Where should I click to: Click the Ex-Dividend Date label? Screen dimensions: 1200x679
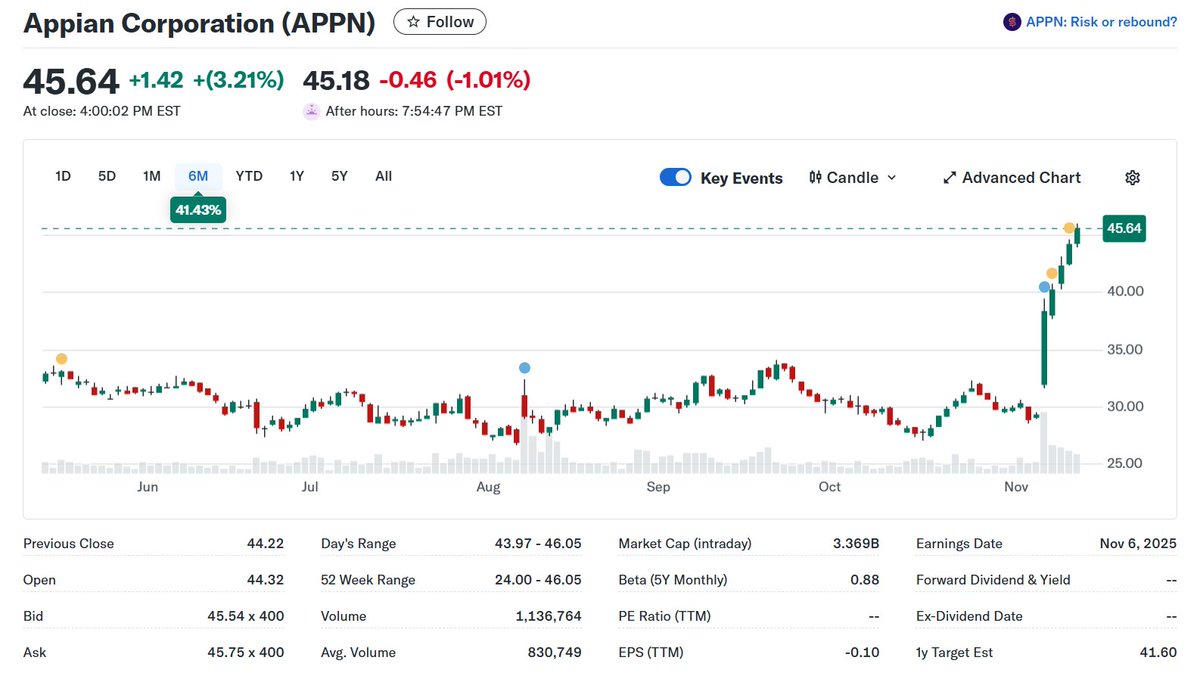969,616
